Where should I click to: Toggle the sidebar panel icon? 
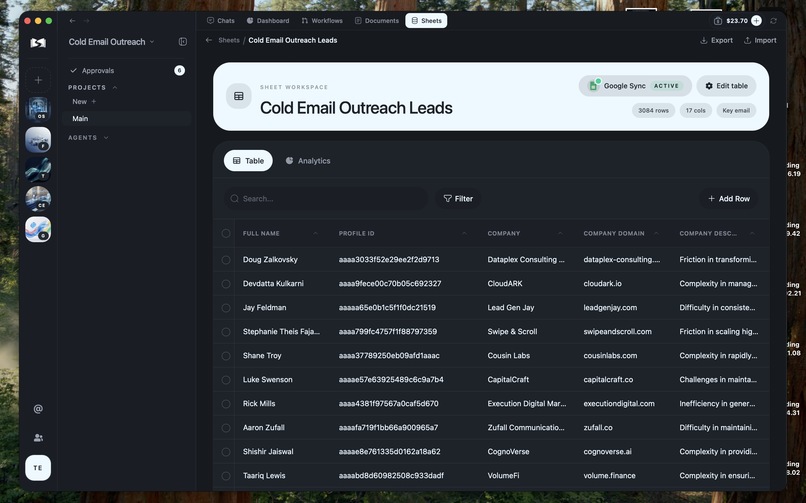tap(182, 42)
